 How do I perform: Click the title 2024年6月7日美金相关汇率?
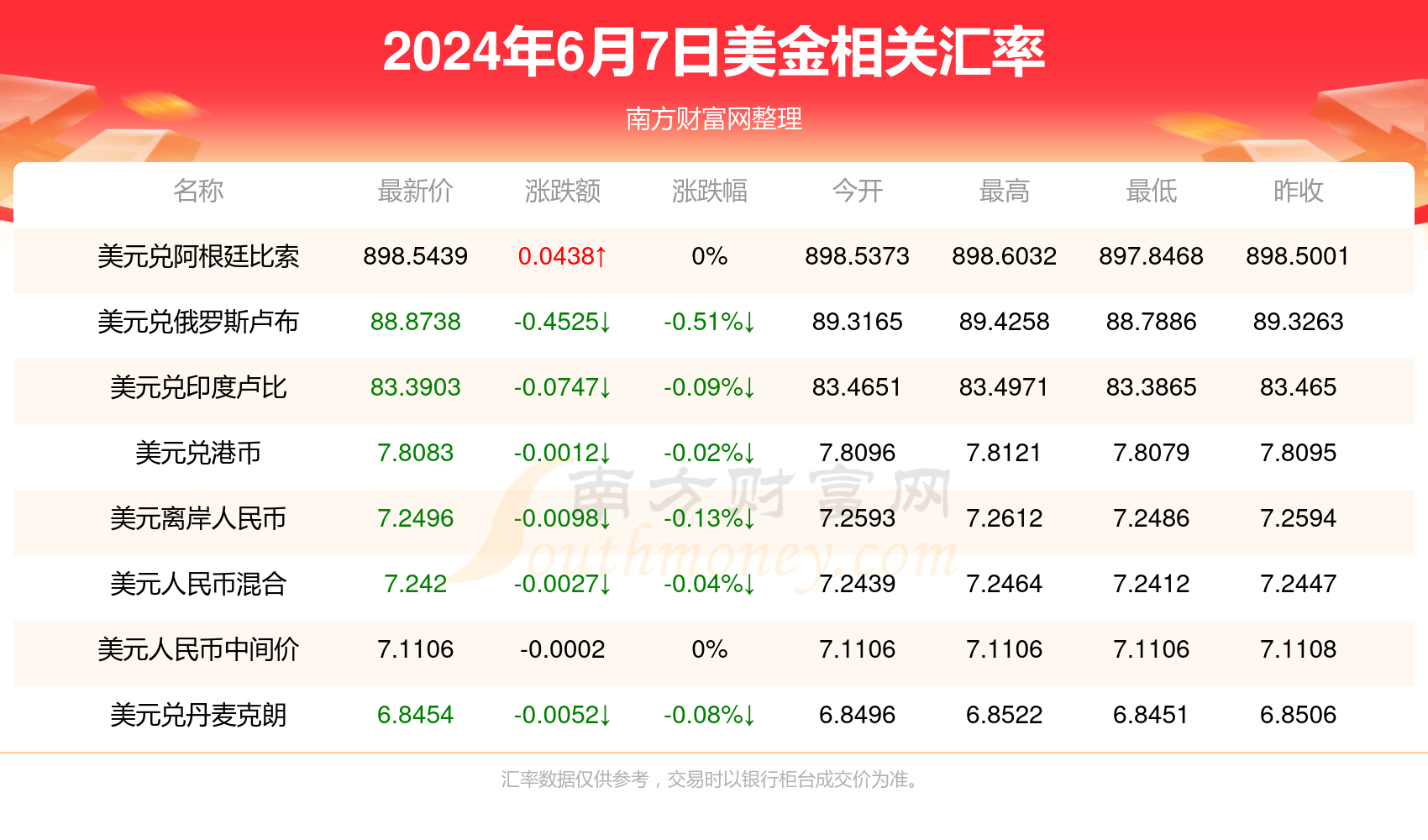click(x=714, y=52)
